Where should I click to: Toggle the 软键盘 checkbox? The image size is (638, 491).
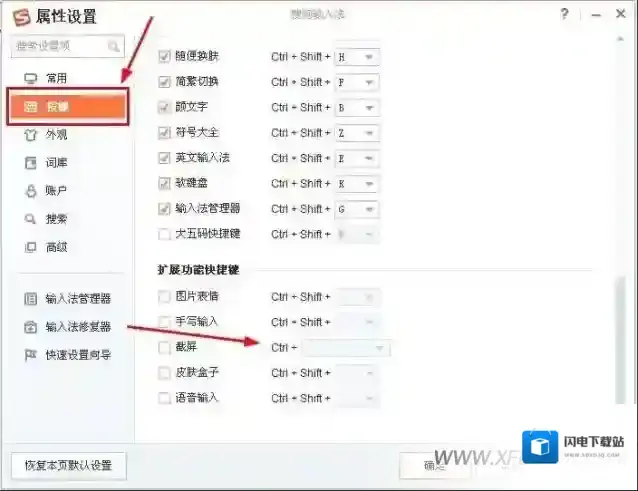click(x=164, y=183)
